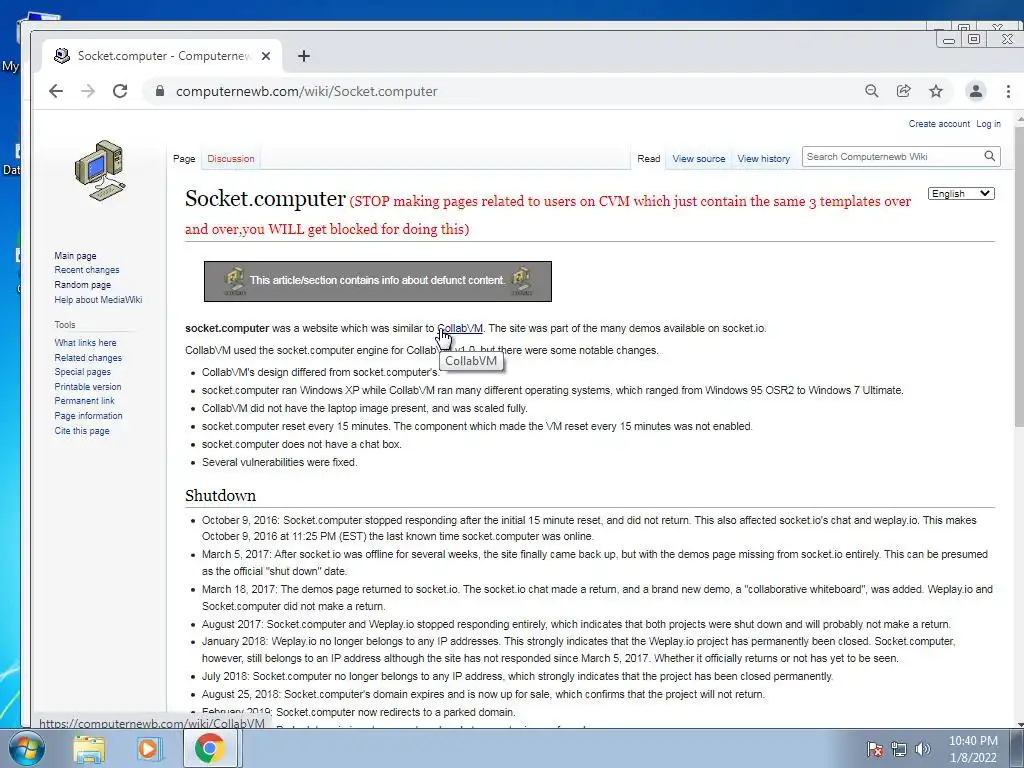Reload the current page

(x=120, y=91)
